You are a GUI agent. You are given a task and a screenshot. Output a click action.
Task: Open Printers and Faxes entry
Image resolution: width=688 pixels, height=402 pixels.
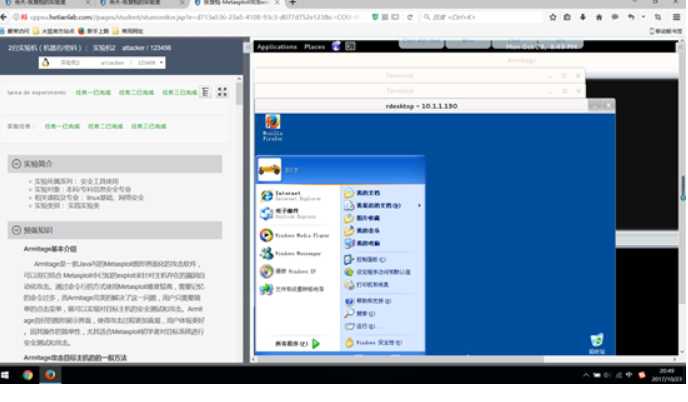tap(367, 284)
